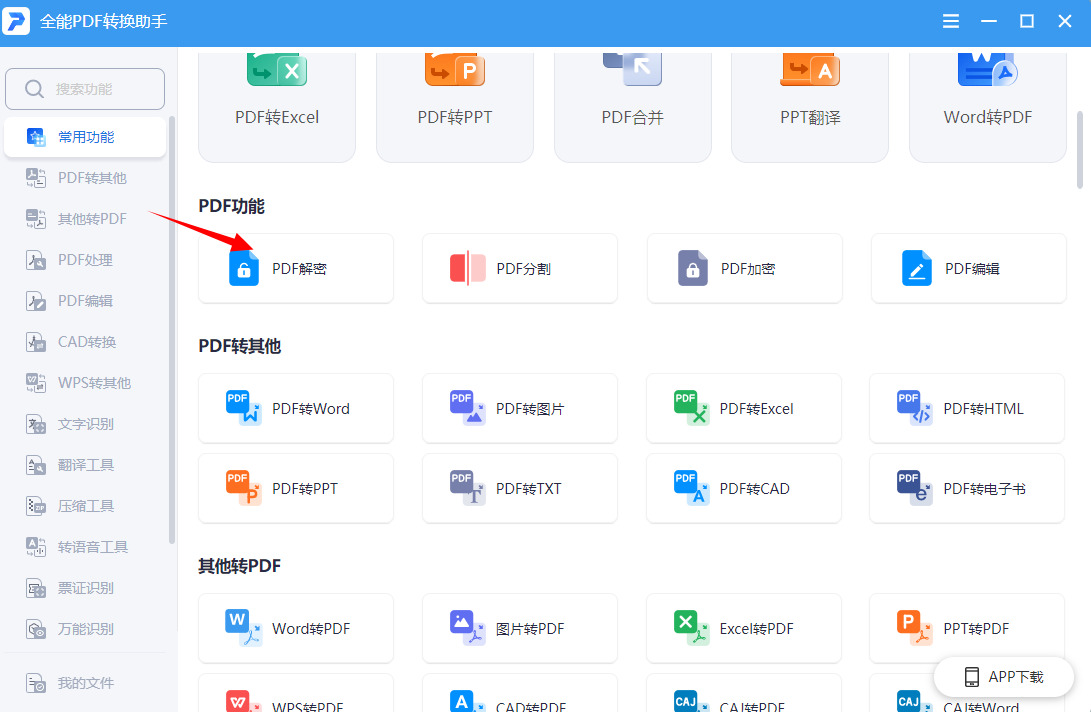Open the hamburger menu in title bar
This screenshot has width=1091, height=712.
pos(950,22)
